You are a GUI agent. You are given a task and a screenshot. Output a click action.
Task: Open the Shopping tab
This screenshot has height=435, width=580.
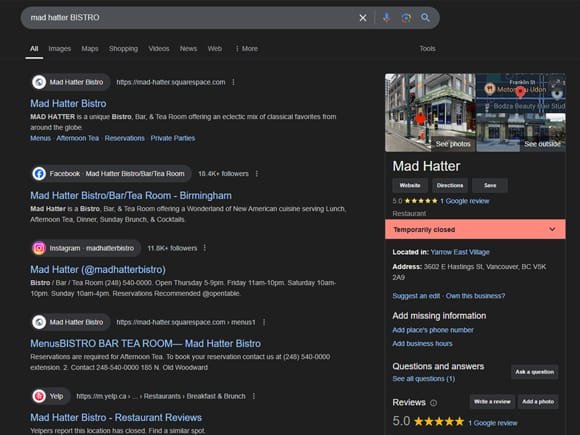click(123, 49)
